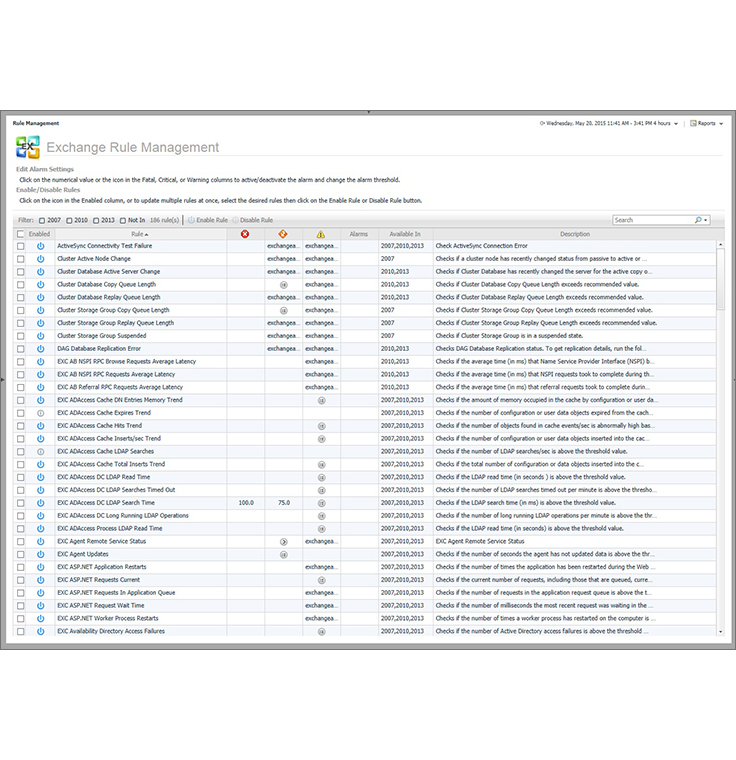Click into the Search input field
Viewport: 736px width, 760px height.
click(653, 220)
